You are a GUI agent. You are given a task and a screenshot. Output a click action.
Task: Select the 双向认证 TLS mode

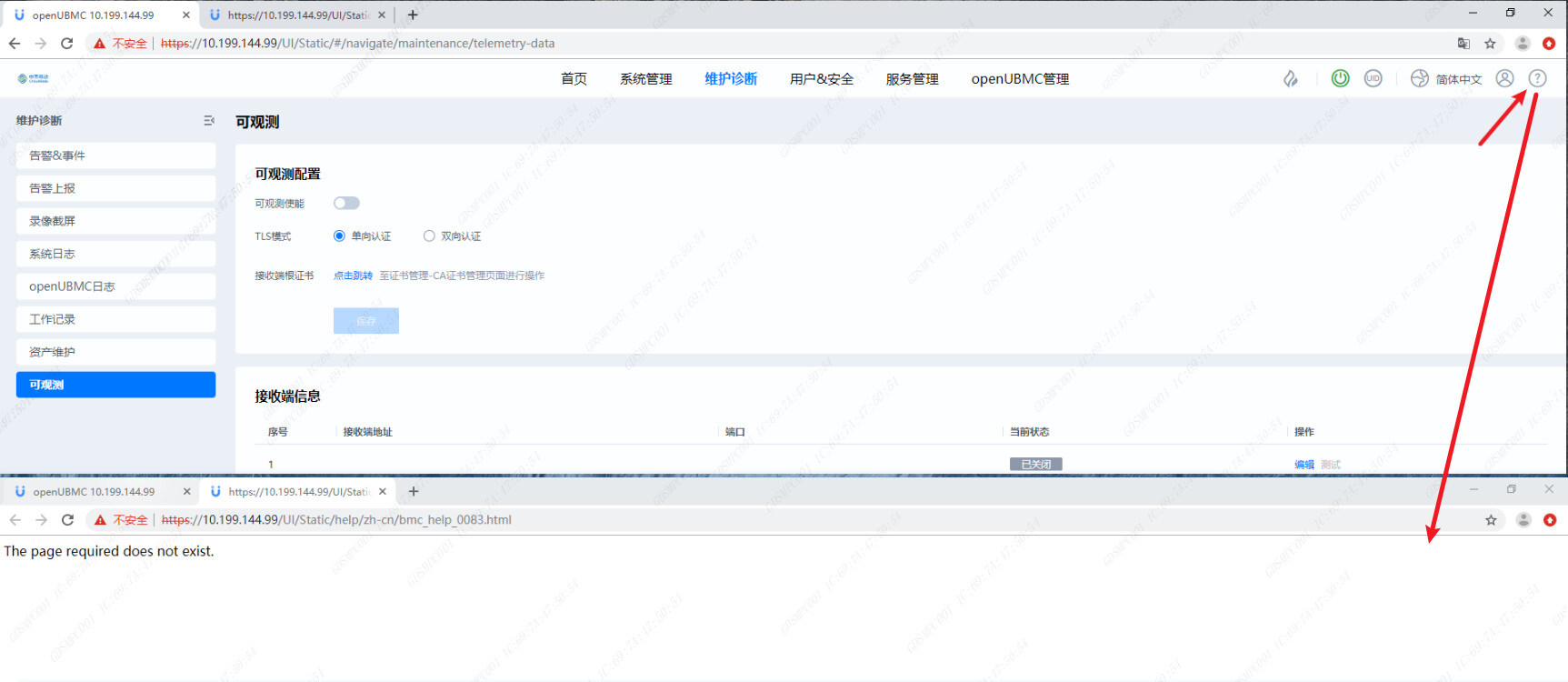tap(429, 236)
